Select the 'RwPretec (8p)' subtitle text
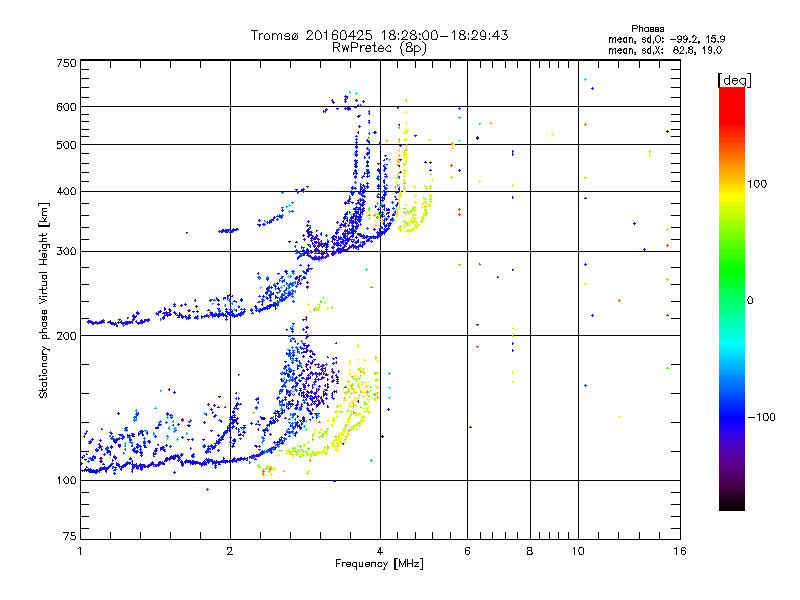 tap(379, 48)
